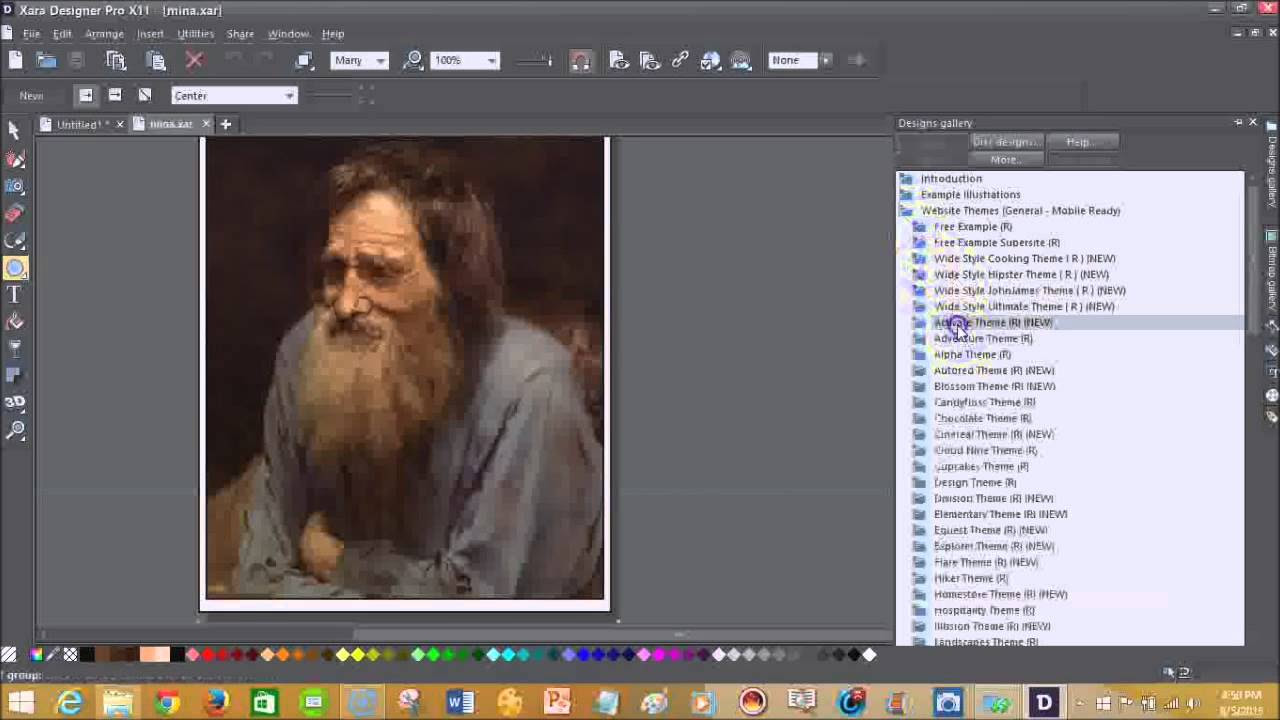Click the More button in Designs gallery
This screenshot has width=1280, height=720.
1006,160
